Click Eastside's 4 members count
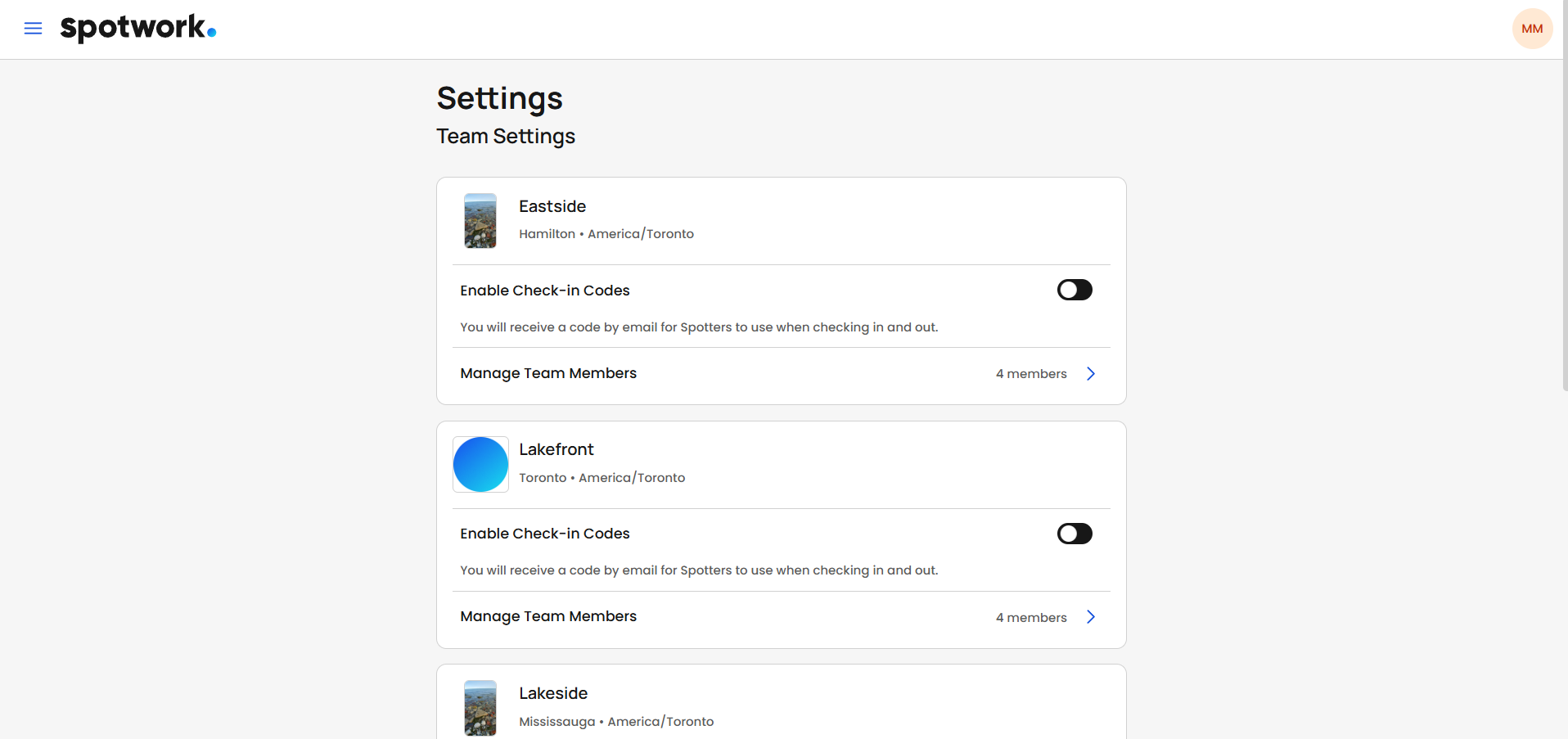This screenshot has height=739, width=1568. 1031,374
